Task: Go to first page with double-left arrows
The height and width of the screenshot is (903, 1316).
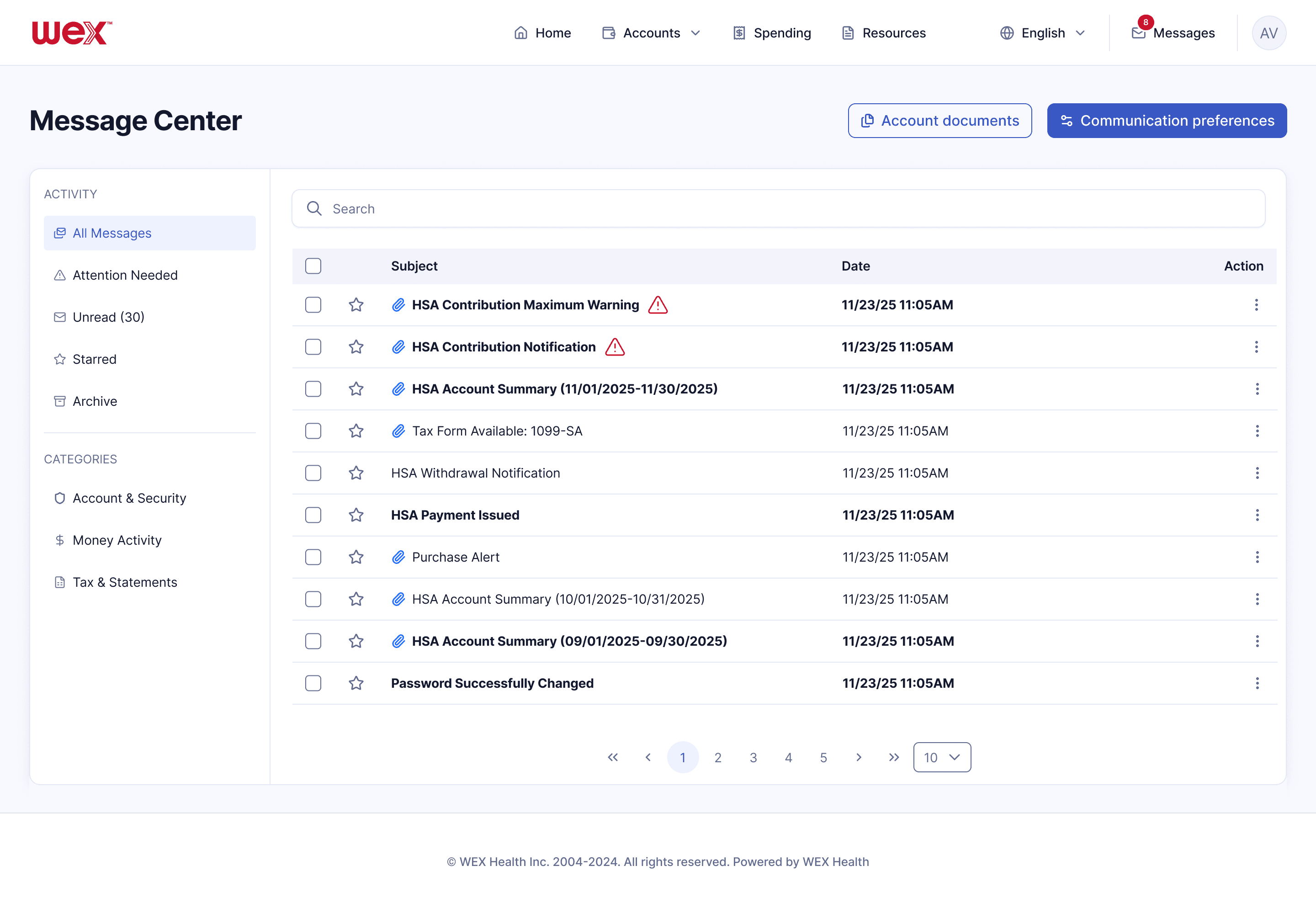Action: (613, 758)
